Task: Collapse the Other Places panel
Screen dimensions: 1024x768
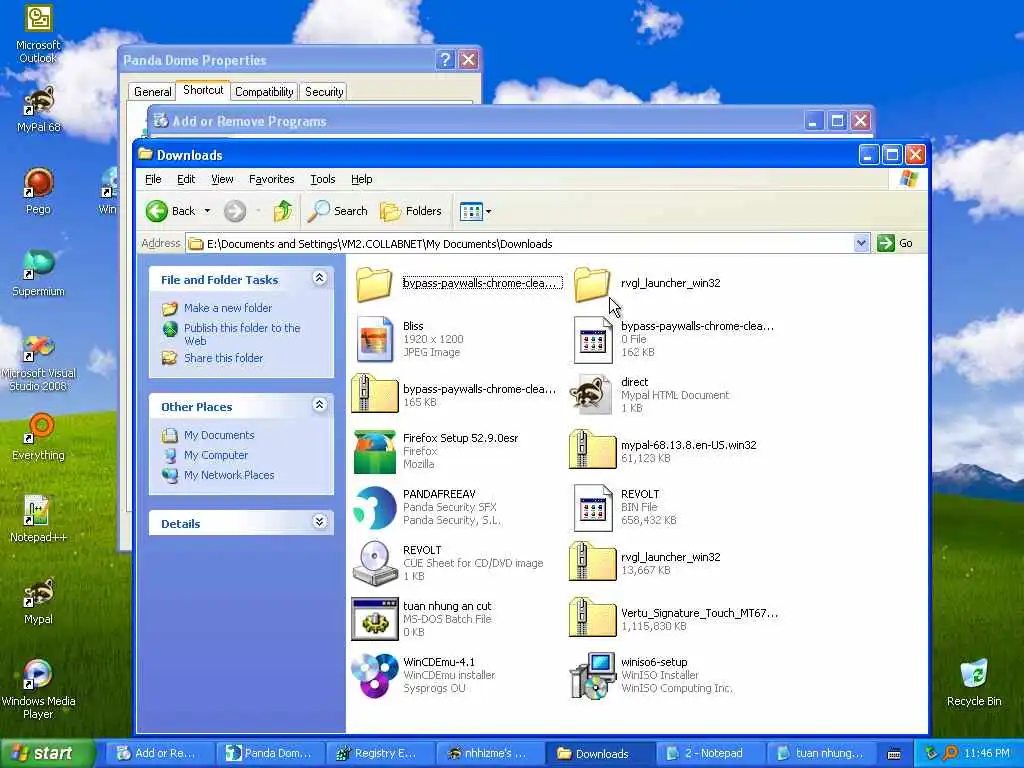Action: [319, 405]
